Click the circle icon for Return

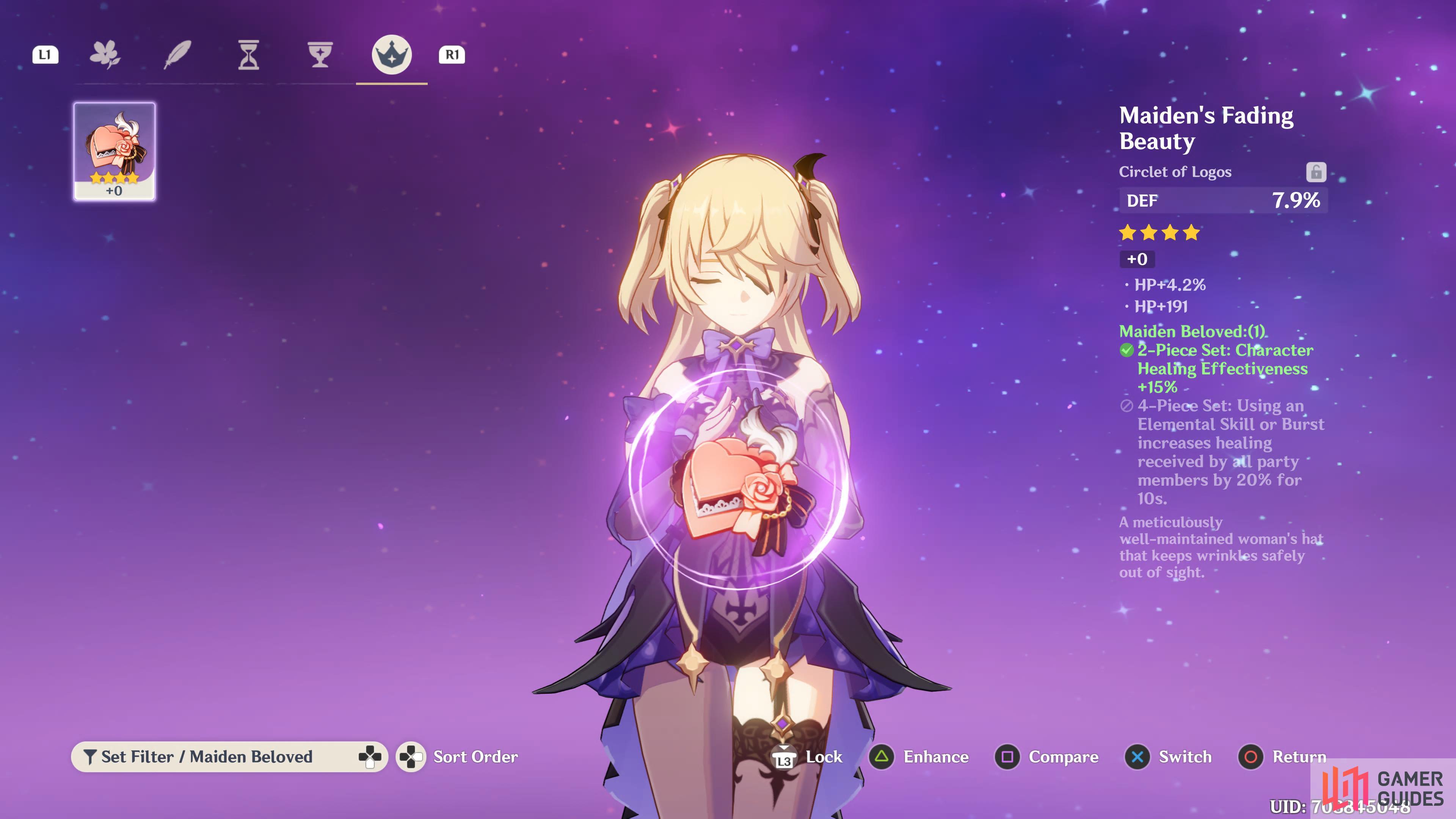coord(1251,757)
